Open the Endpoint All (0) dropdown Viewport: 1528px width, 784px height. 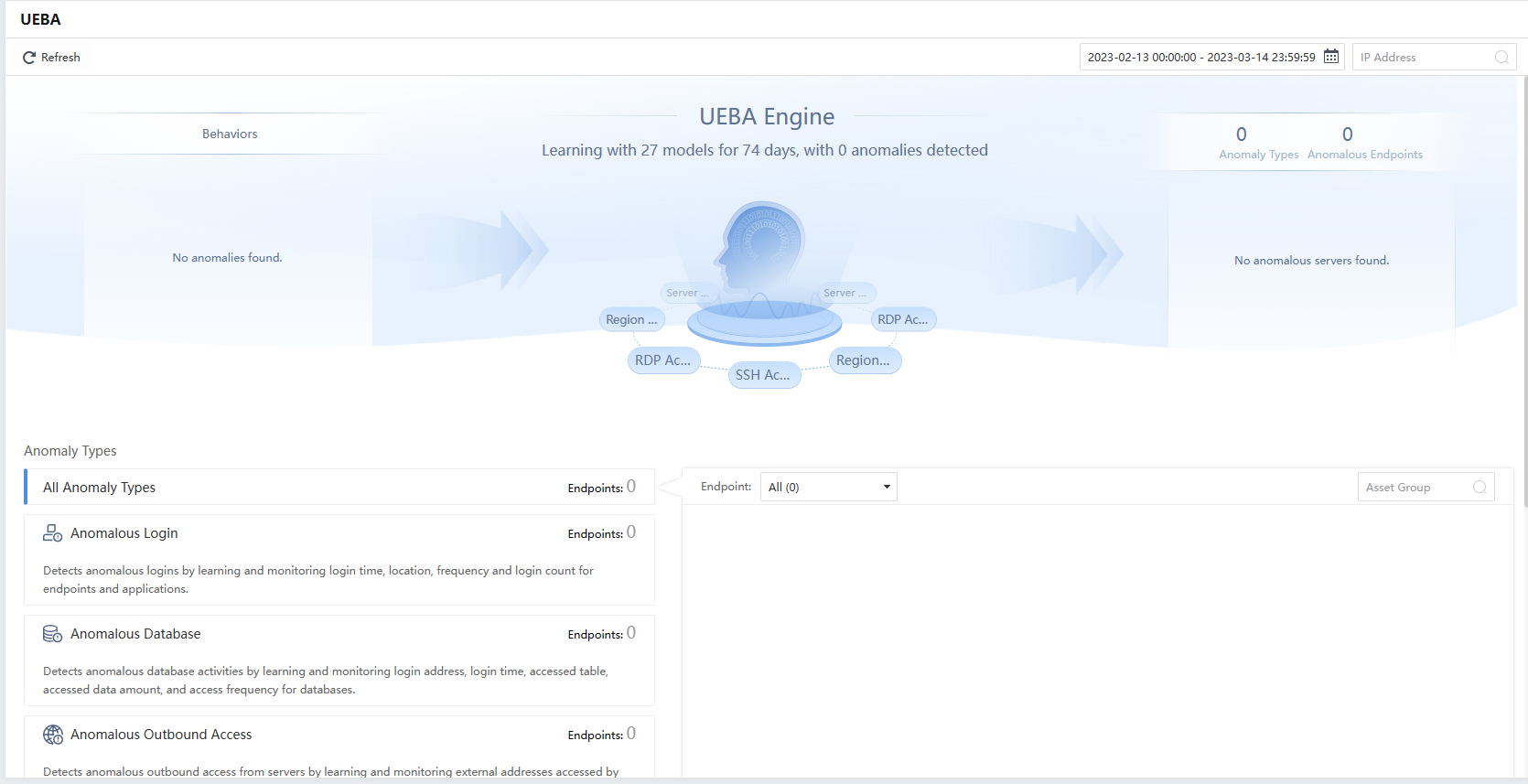click(828, 488)
